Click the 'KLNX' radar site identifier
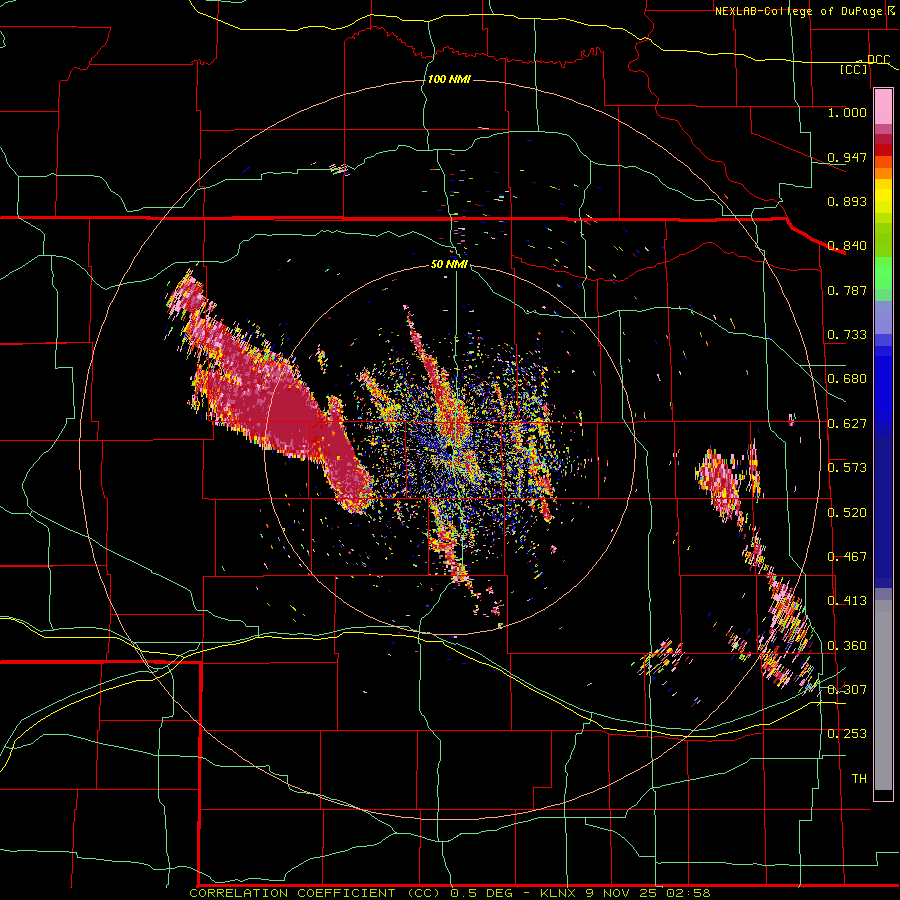 558,893
